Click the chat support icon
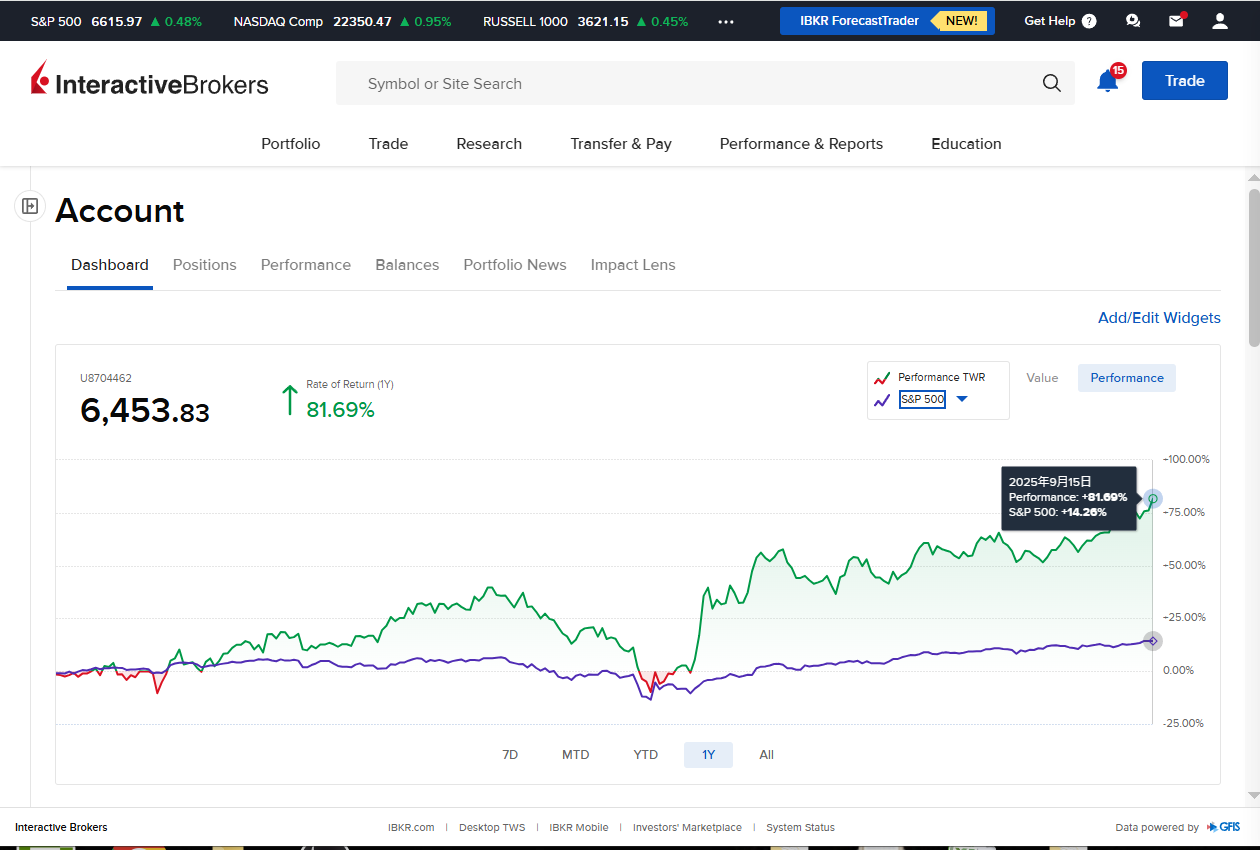 (x=1132, y=21)
